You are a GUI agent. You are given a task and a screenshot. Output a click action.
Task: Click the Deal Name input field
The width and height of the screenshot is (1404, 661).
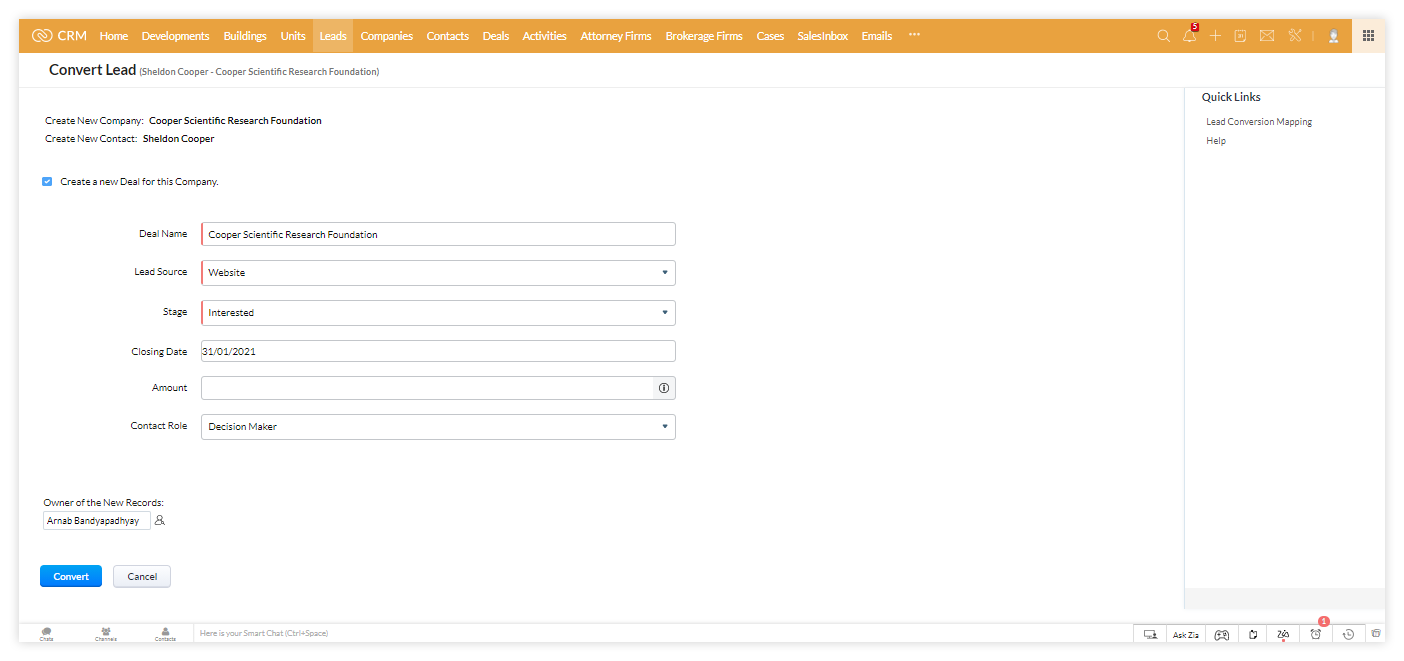click(x=438, y=234)
